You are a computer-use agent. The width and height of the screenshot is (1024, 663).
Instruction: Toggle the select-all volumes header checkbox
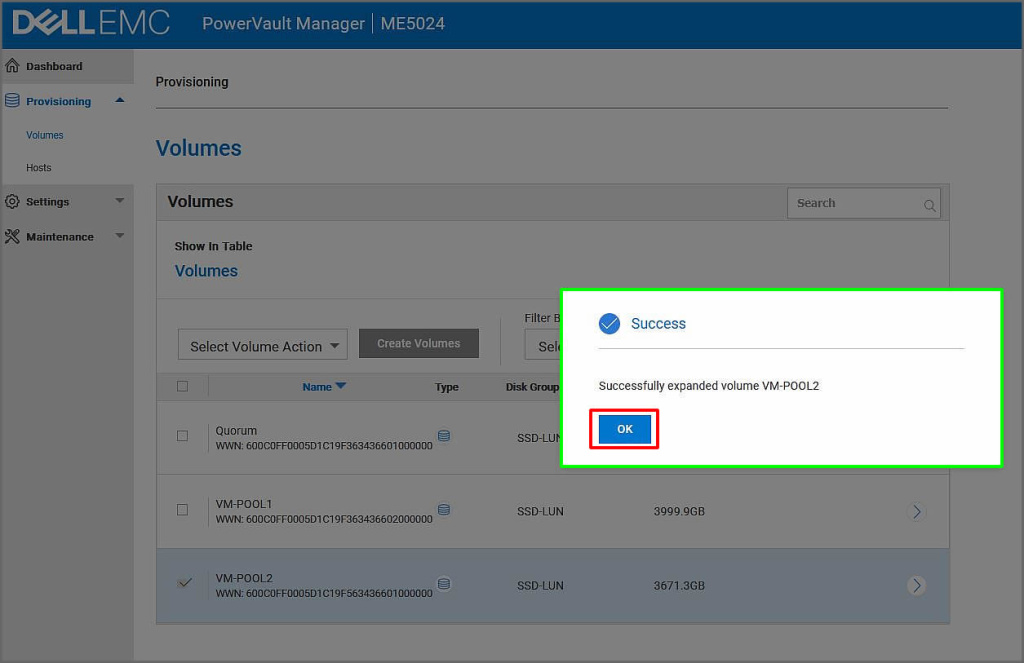(x=182, y=386)
